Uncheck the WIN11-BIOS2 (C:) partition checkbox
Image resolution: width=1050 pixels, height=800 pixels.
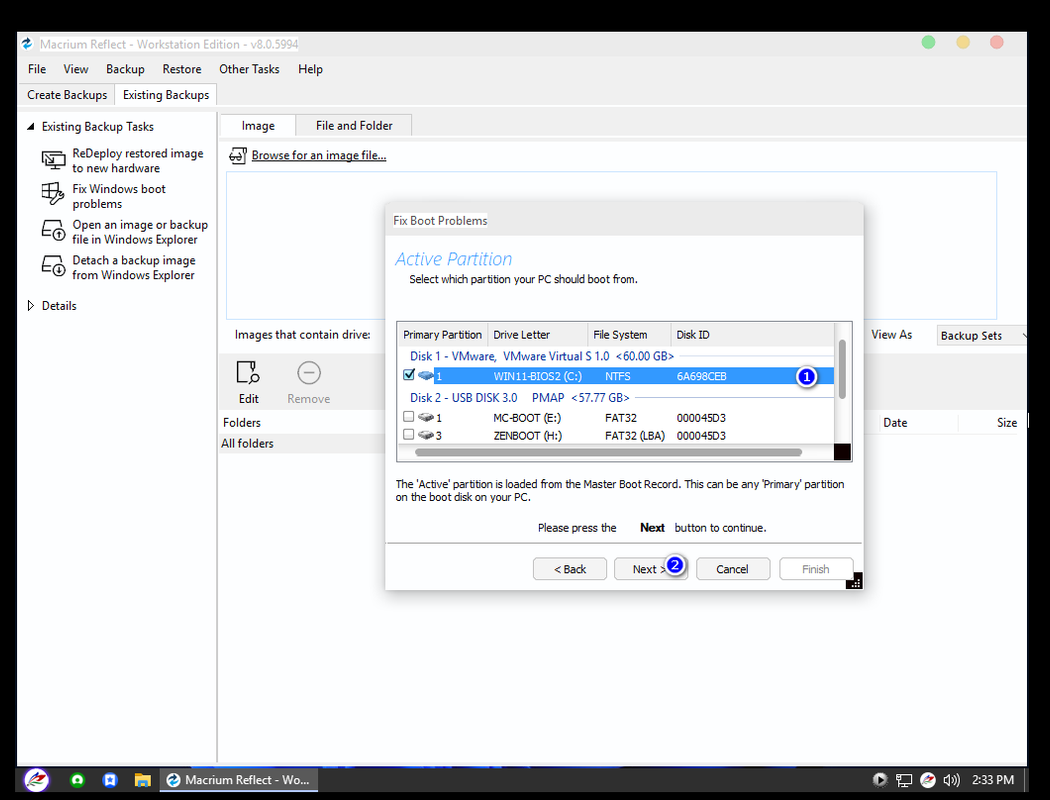tap(408, 375)
